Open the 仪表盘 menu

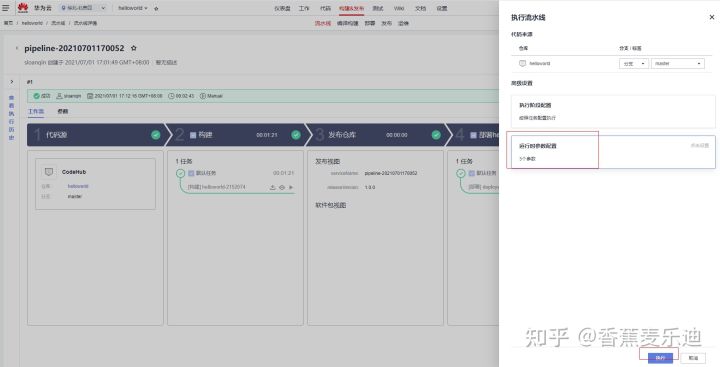tap(282, 8)
